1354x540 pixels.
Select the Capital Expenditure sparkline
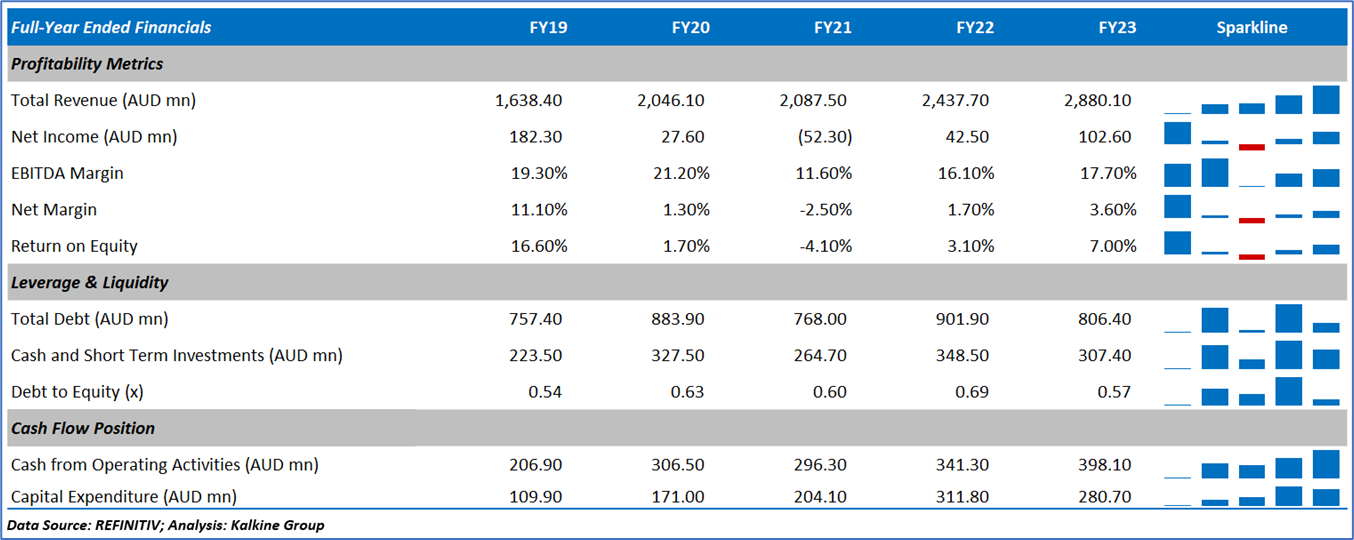click(x=1252, y=496)
